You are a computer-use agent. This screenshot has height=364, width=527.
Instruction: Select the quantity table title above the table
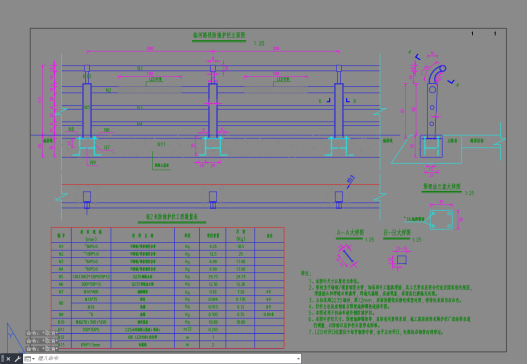pos(172,217)
